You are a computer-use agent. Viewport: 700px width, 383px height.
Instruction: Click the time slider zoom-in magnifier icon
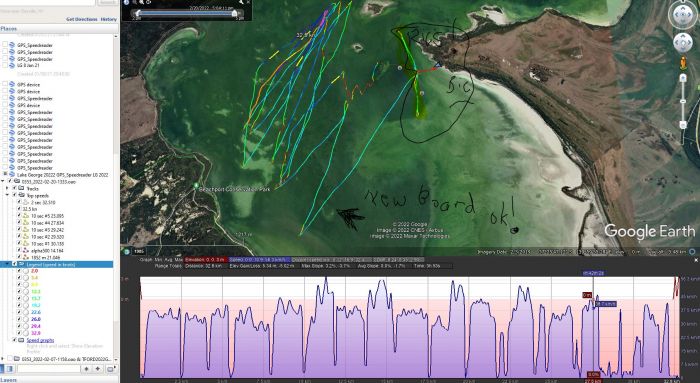click(141, 2)
